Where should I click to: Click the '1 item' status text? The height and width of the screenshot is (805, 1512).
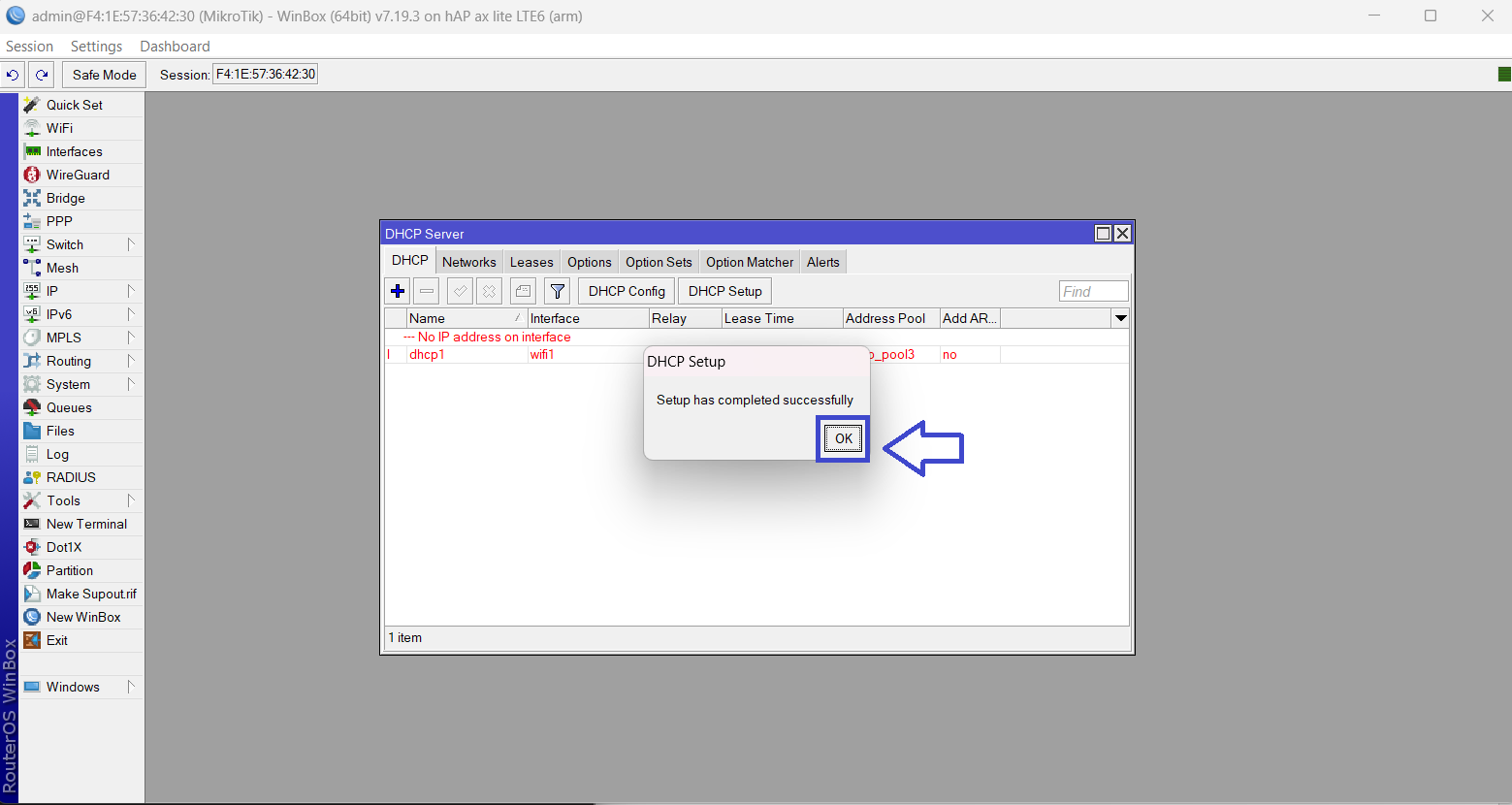[405, 637]
